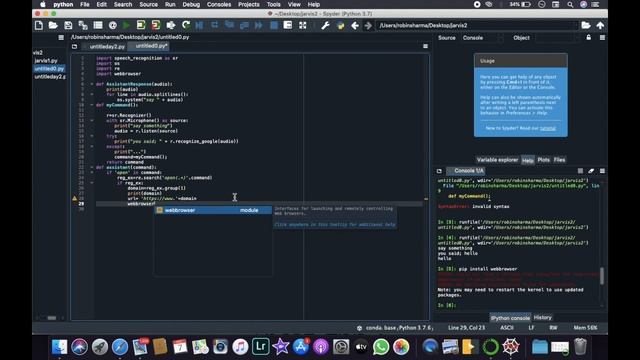Click the Spotlight search icon in menu bar
Screen dimensions: 640x360
[570, 4]
